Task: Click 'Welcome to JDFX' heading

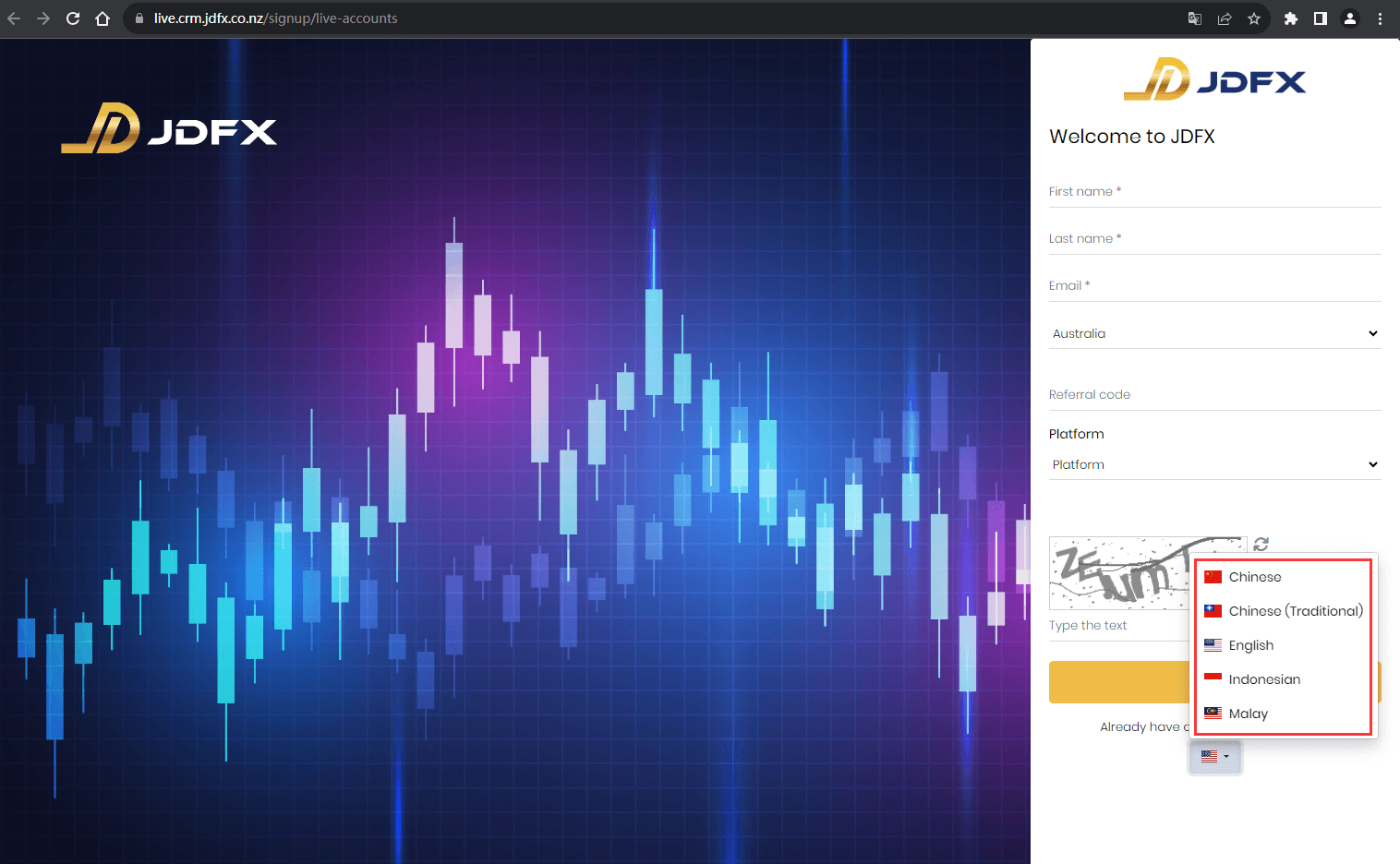Action: (1132, 137)
